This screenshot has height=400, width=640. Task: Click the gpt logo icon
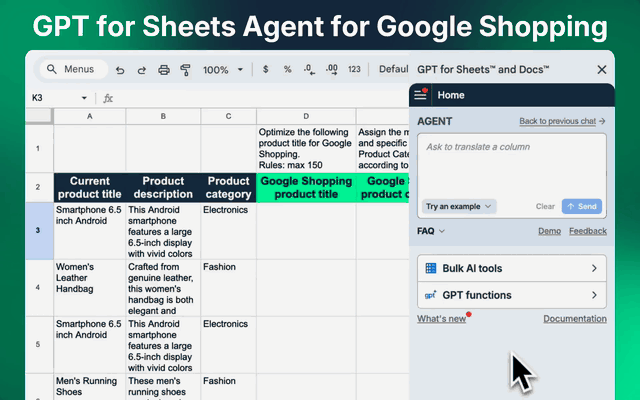coord(431,295)
